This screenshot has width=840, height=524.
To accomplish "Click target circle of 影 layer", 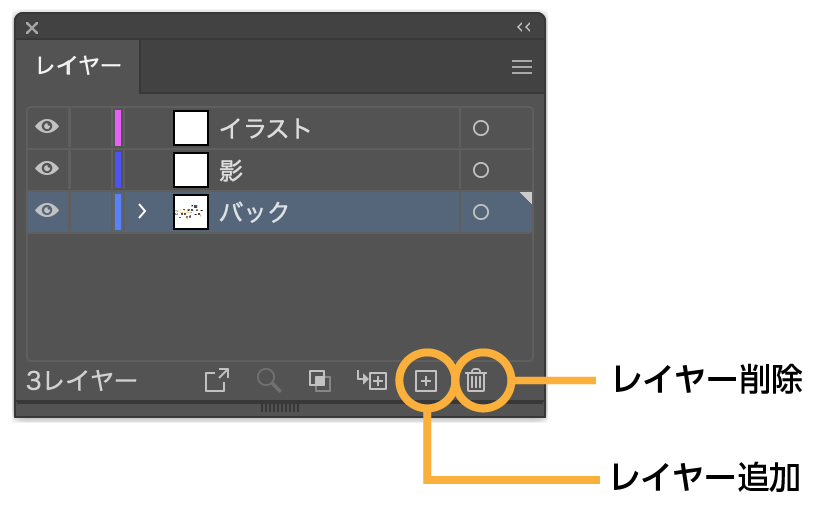I will 481,170.
